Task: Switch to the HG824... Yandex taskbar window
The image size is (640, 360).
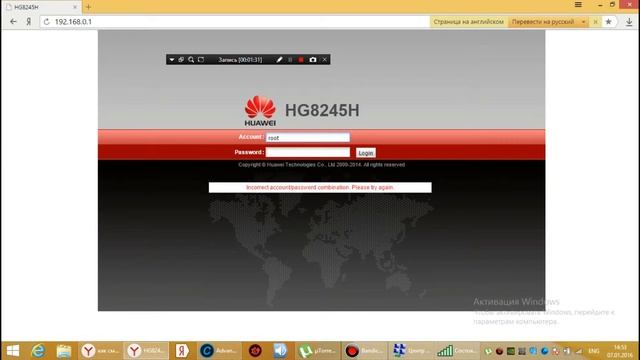Action: (x=146, y=351)
